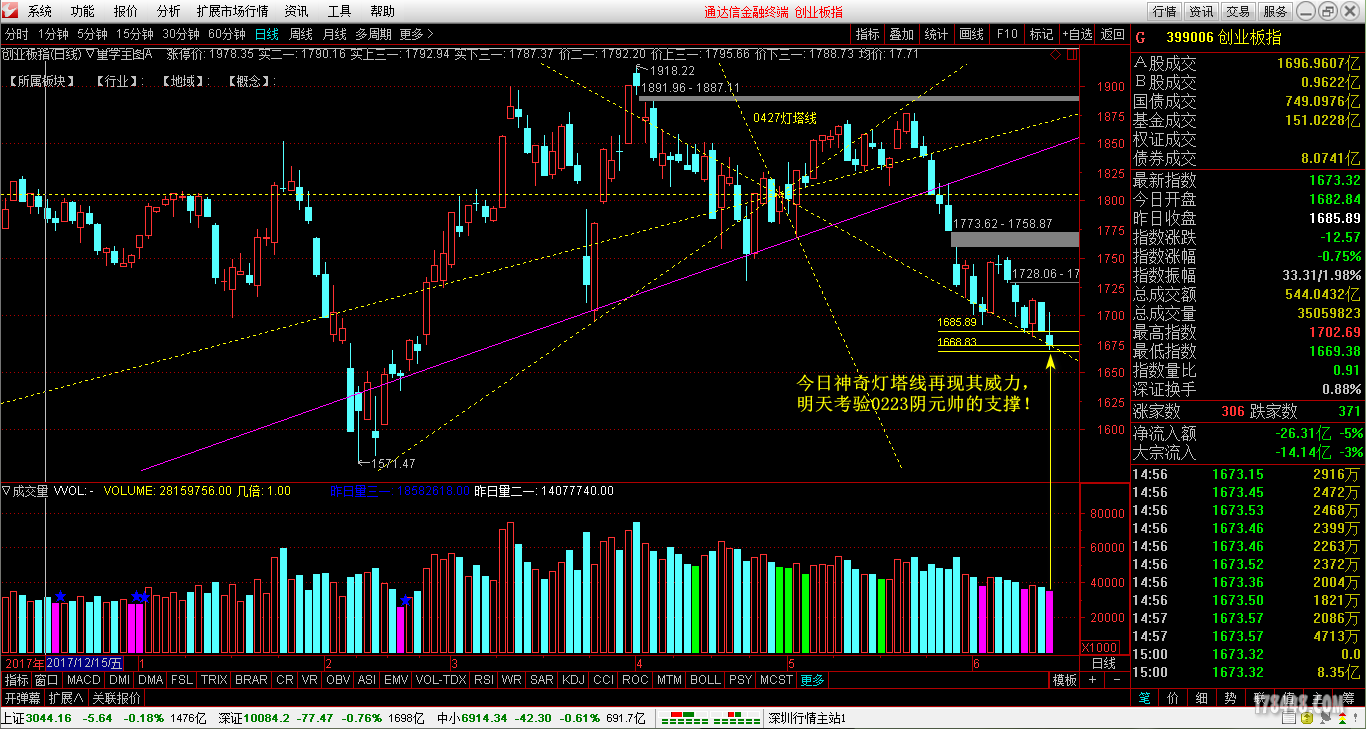Open the 帮助 menu
1366x729 pixels.
tap(383, 11)
